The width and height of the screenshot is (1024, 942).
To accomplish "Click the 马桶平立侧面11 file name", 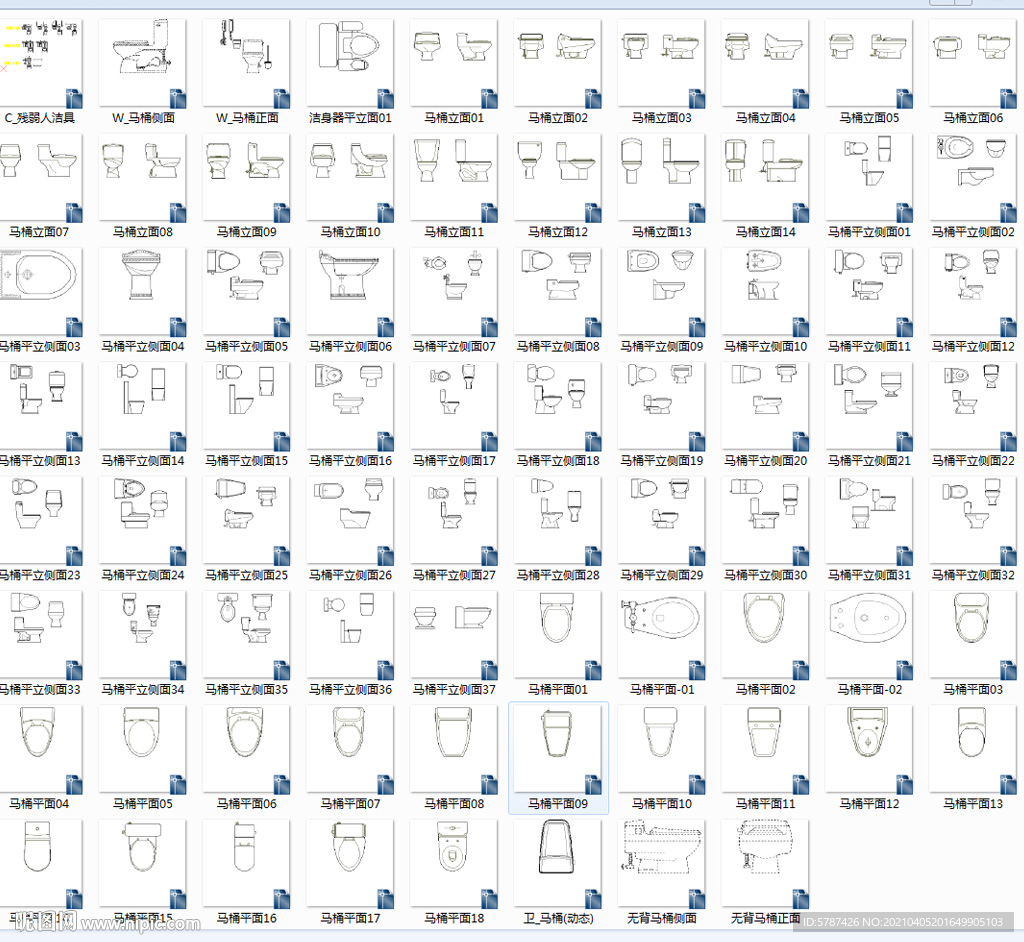I will coord(870,346).
